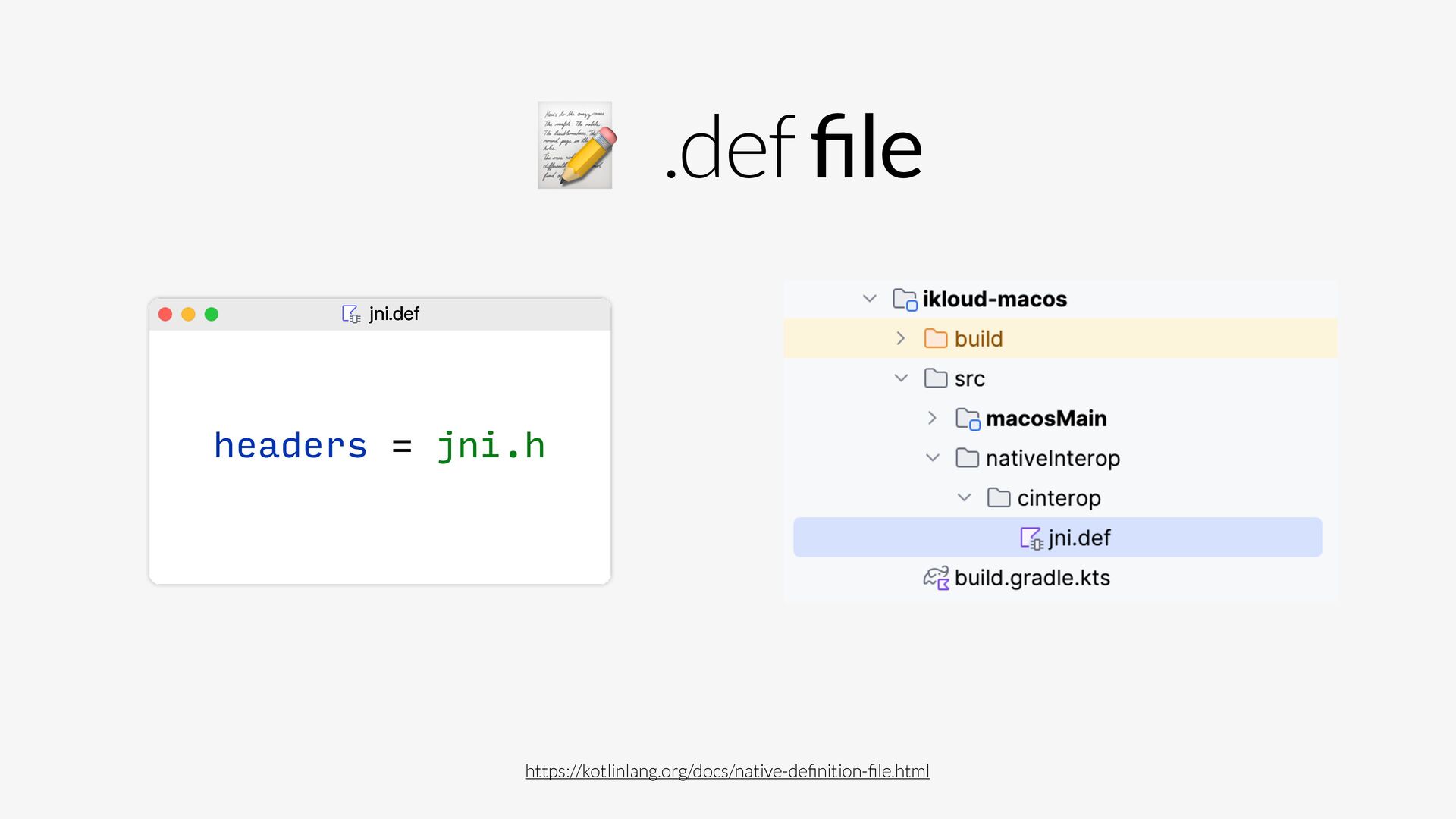1456x819 pixels.
Task: Click the src folder icon
Action: click(x=936, y=378)
